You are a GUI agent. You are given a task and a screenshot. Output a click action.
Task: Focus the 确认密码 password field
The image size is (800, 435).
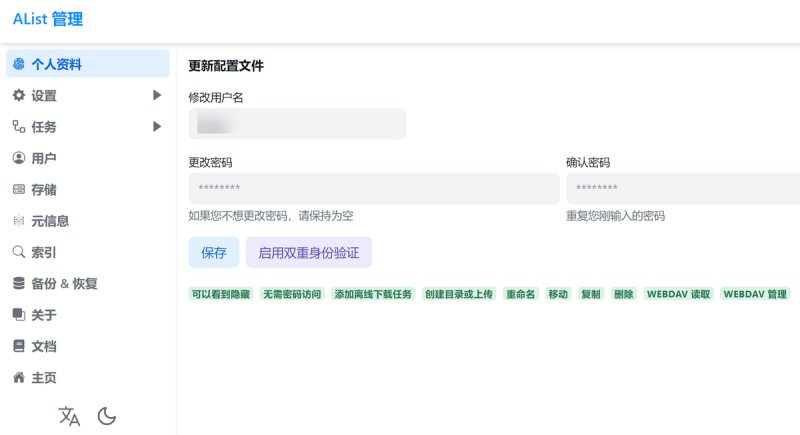click(x=683, y=188)
